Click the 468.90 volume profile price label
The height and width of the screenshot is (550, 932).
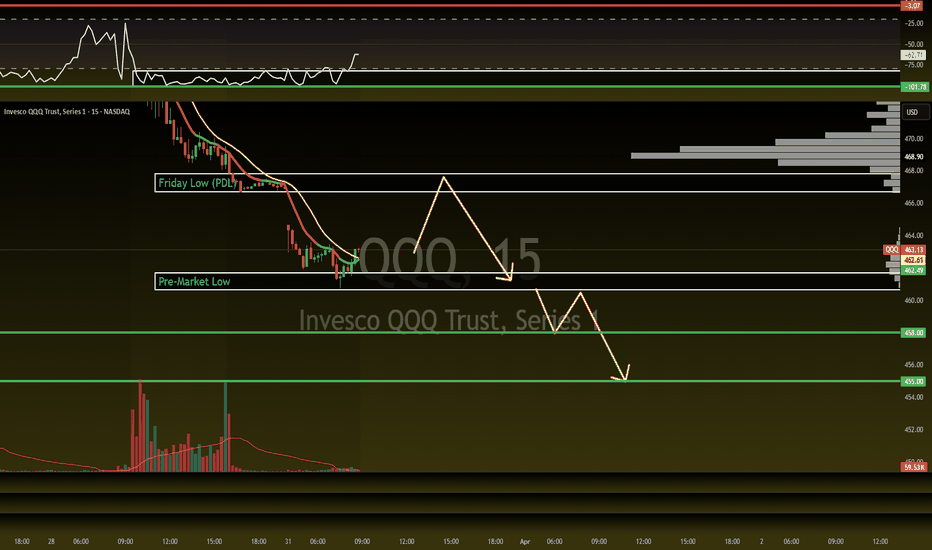point(914,156)
